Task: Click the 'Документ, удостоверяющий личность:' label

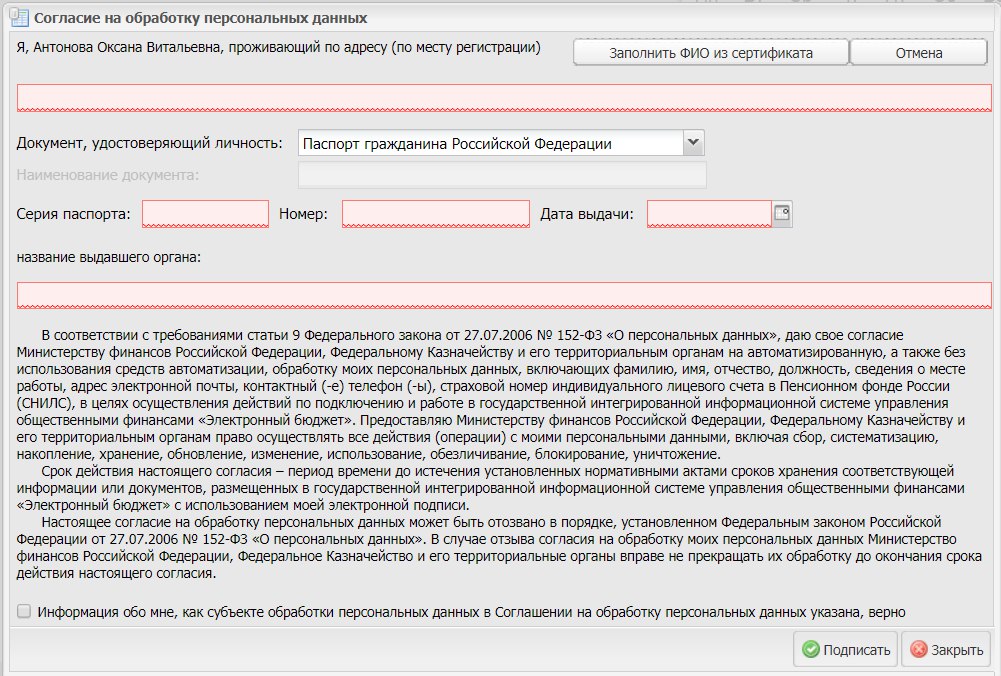Action: coord(149,143)
